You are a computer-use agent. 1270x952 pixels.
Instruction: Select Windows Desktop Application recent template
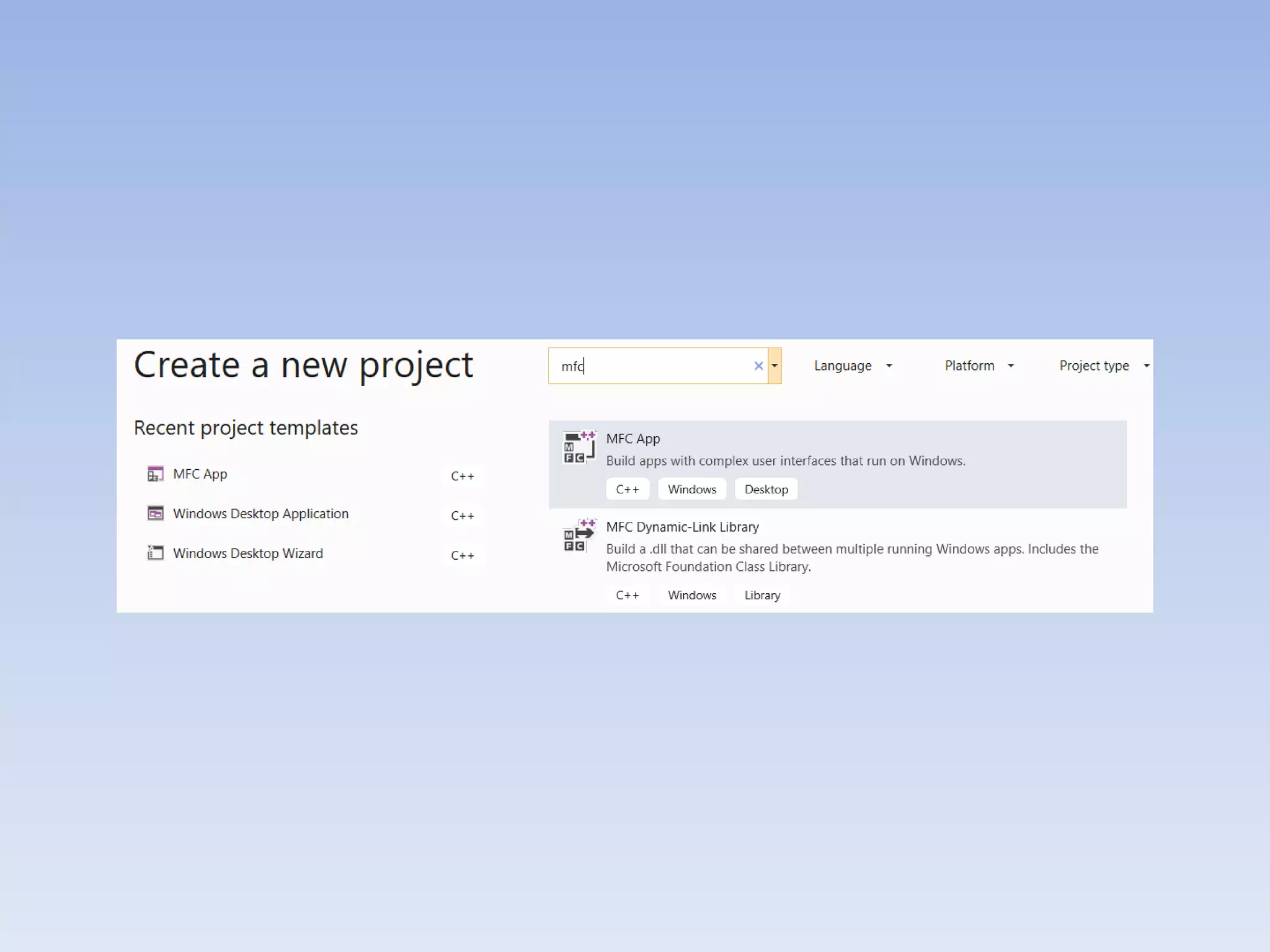coord(260,514)
